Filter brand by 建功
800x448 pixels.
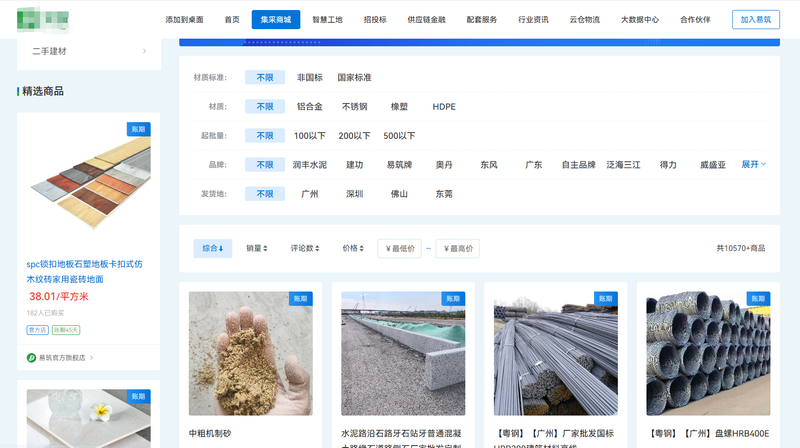pos(354,165)
